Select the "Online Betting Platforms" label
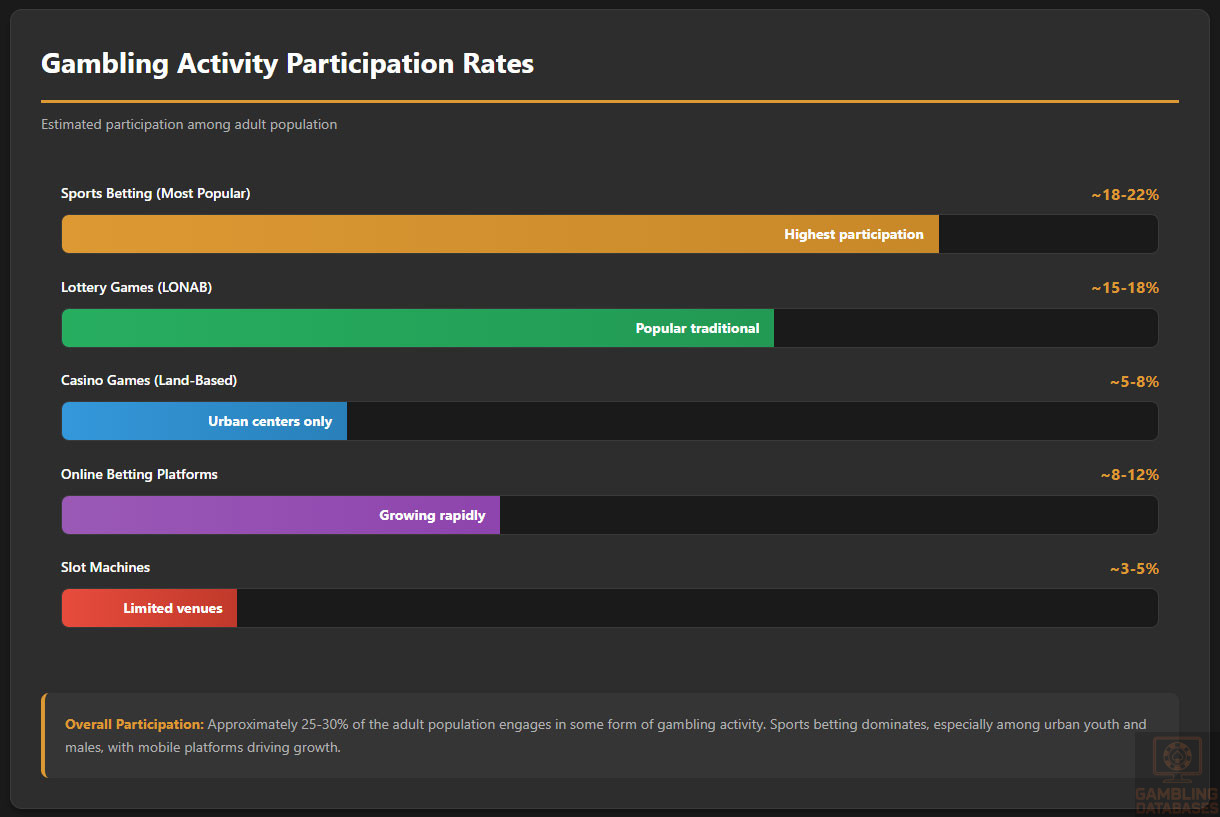Screen dimensions: 1220x817 139,474
